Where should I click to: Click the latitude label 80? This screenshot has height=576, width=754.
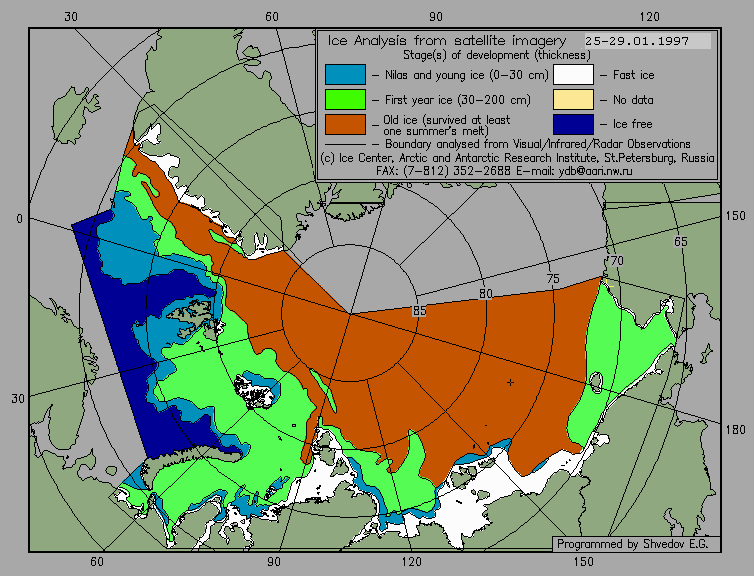pos(486,294)
